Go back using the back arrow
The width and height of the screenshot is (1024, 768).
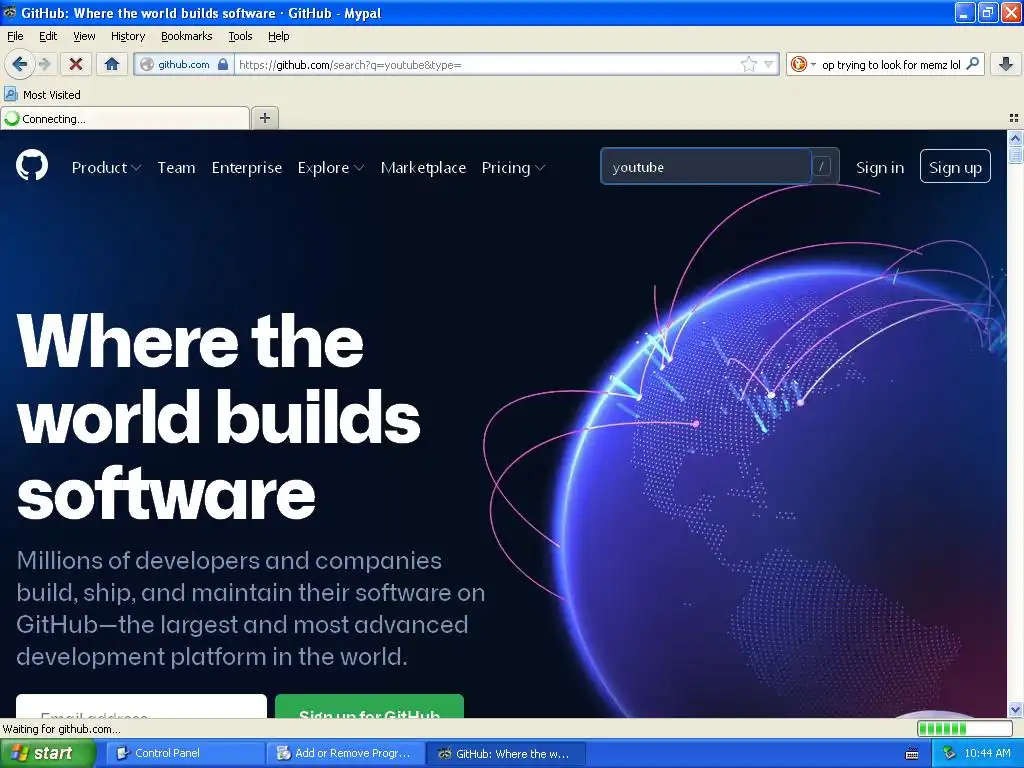coord(20,64)
